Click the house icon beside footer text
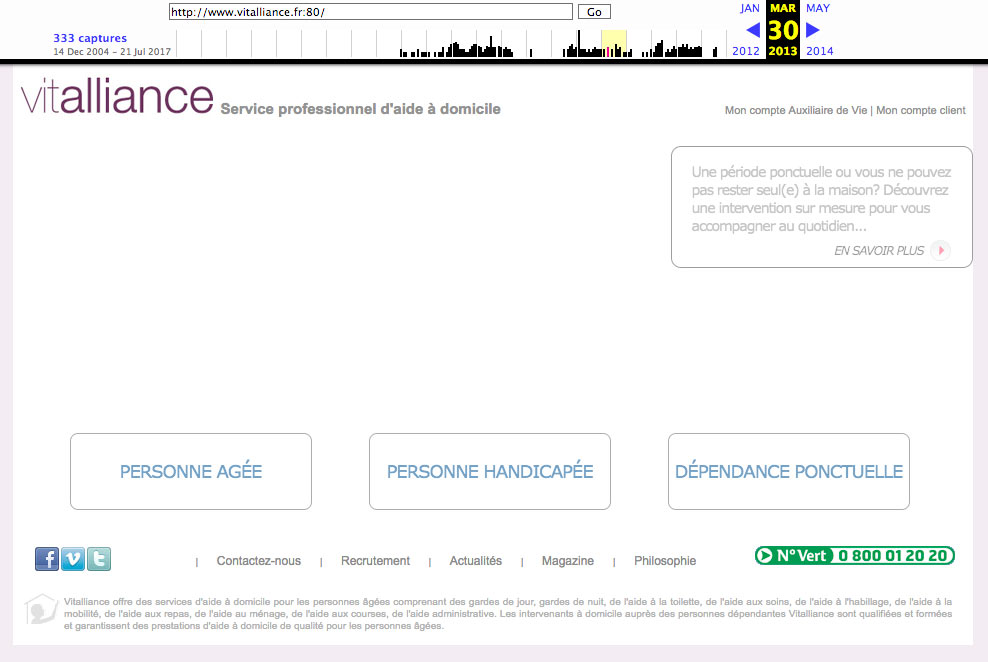Image resolution: width=988 pixels, height=662 pixels. click(x=41, y=609)
